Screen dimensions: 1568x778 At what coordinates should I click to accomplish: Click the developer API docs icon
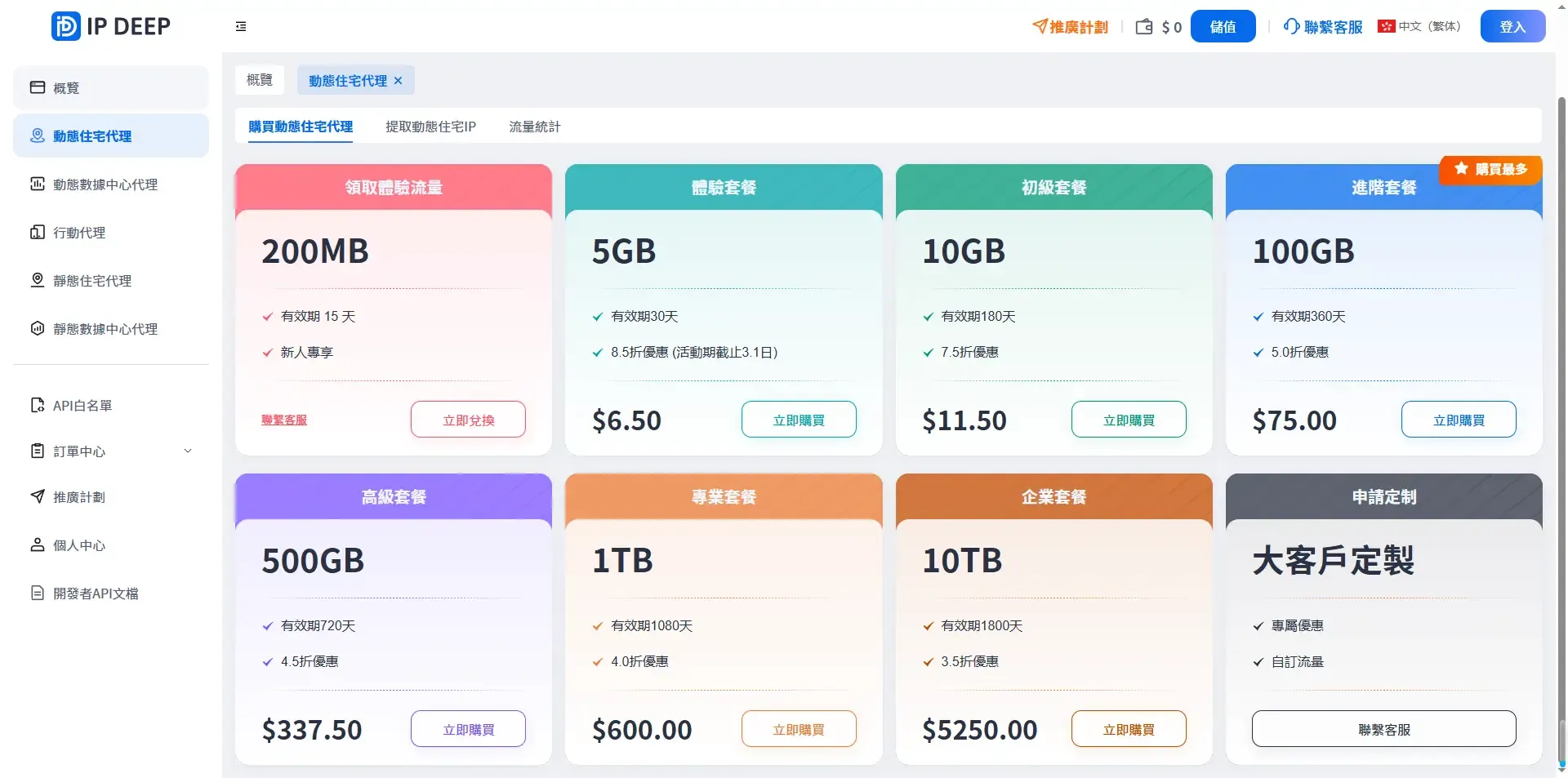coord(38,593)
